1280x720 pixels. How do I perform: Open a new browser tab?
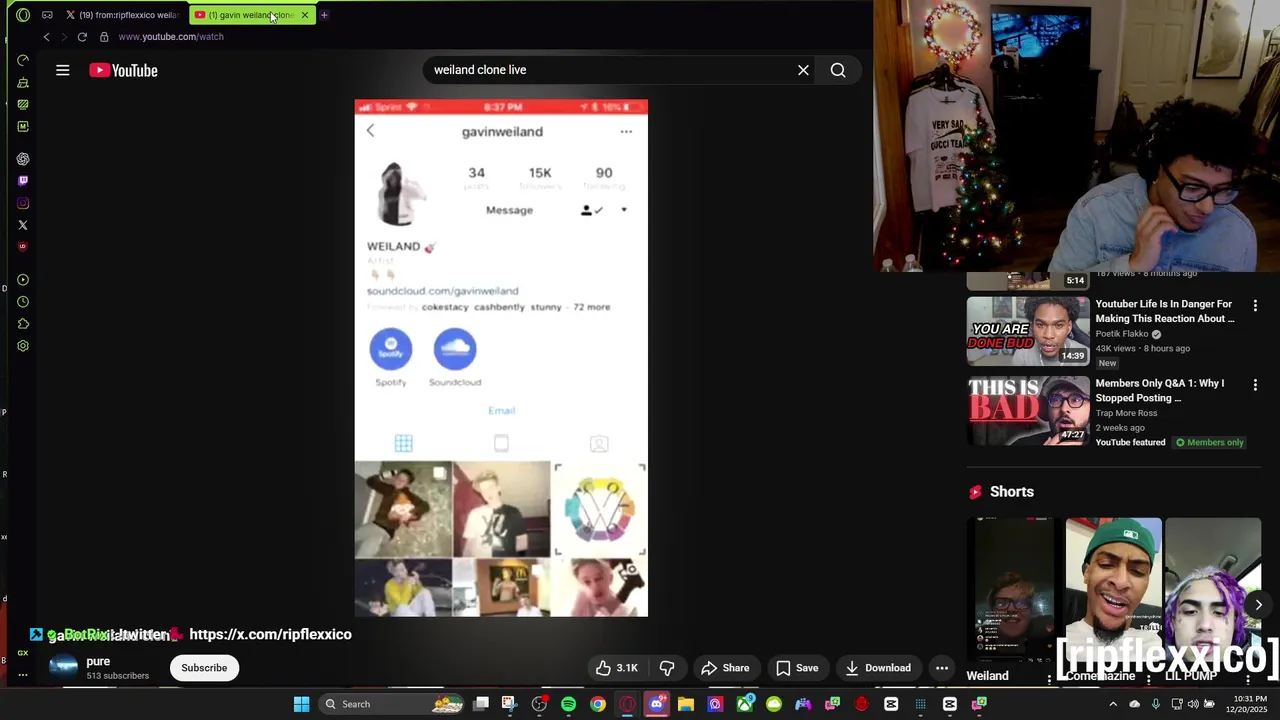[324, 15]
